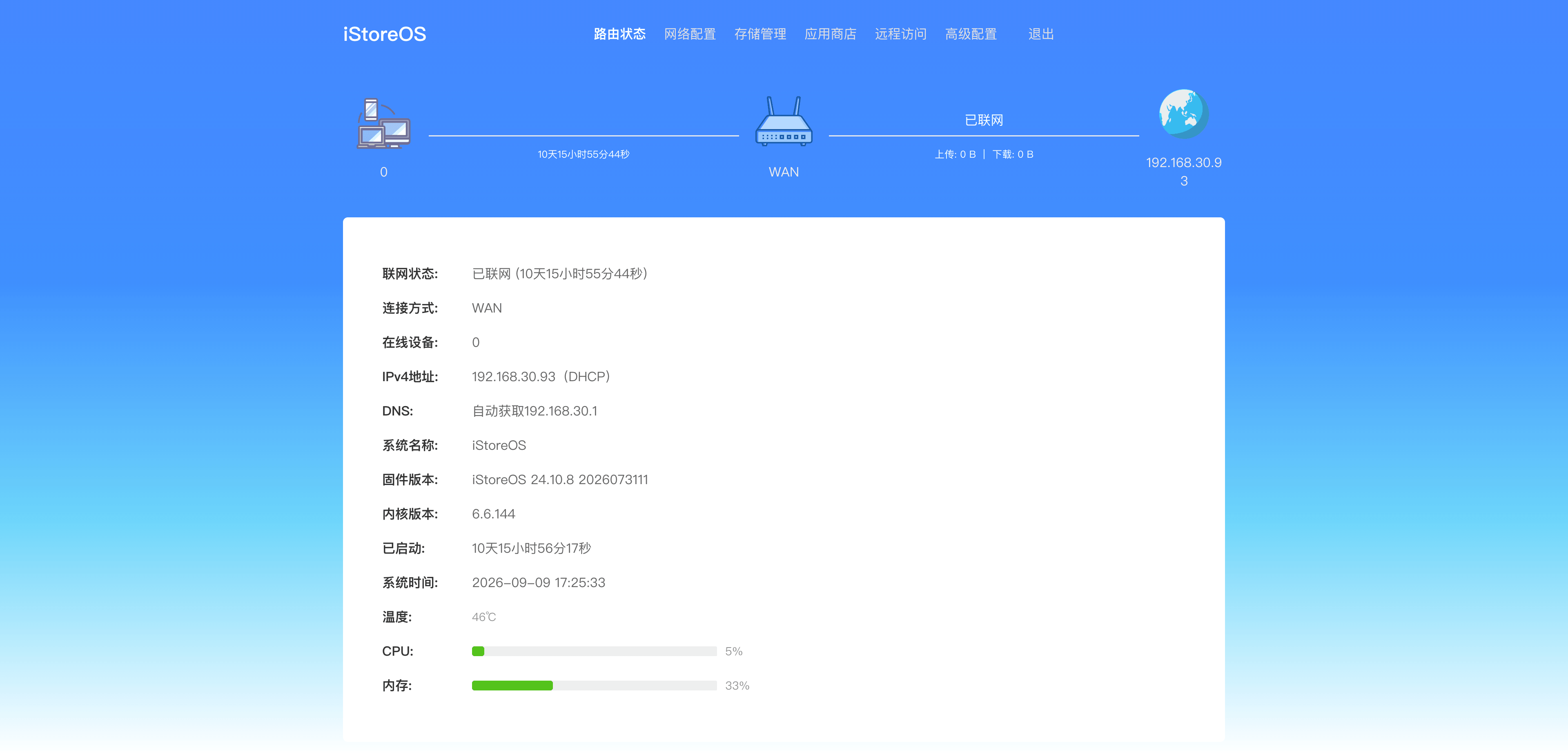
Task: Click the 连接方式 value WAN
Action: click(487, 308)
